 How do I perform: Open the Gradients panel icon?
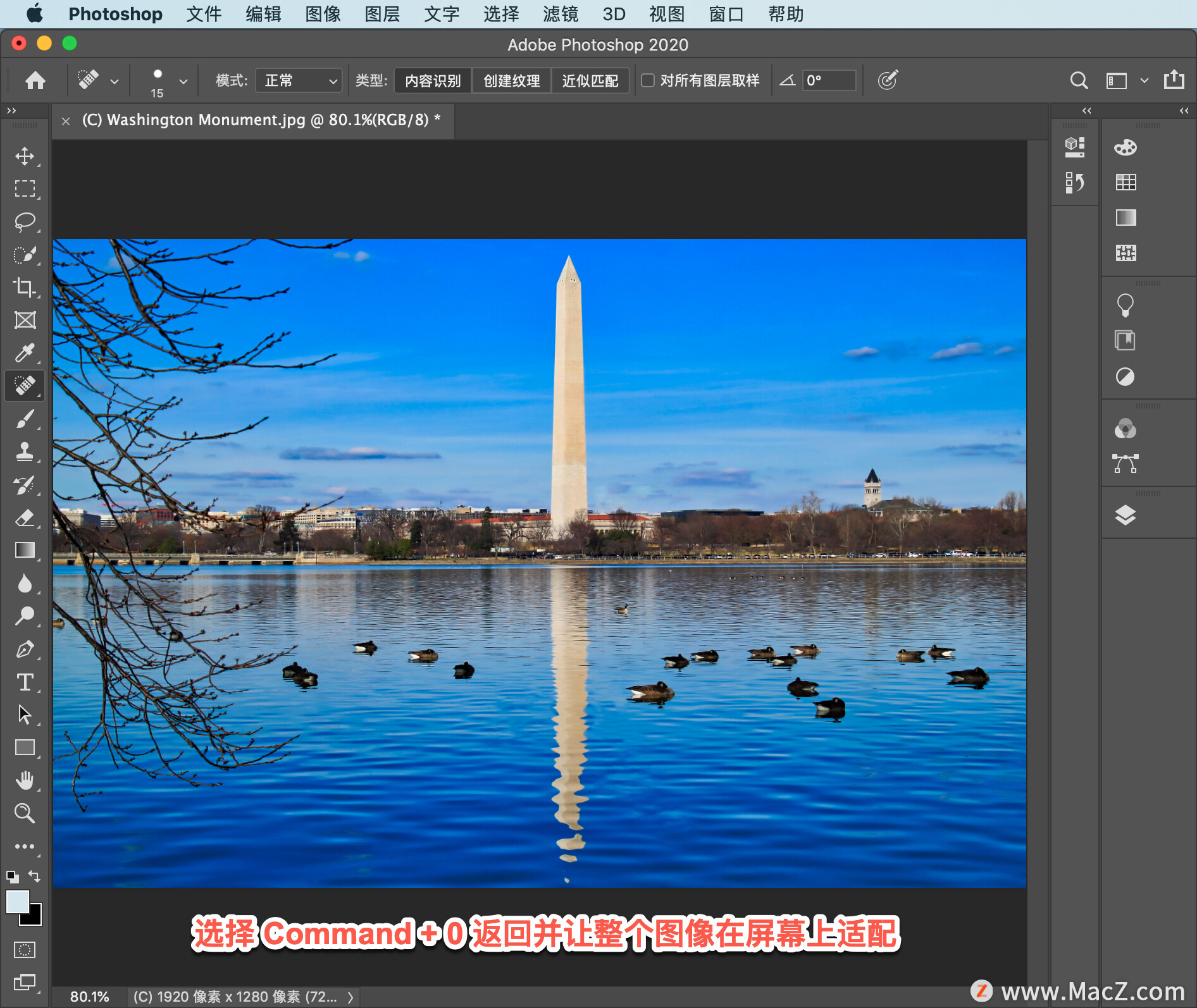tap(1126, 218)
